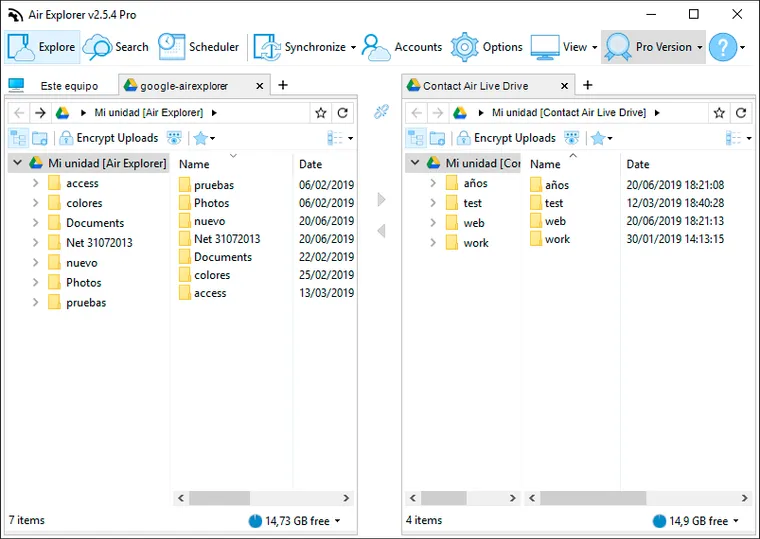Select colores folder in left tree

coord(75,203)
